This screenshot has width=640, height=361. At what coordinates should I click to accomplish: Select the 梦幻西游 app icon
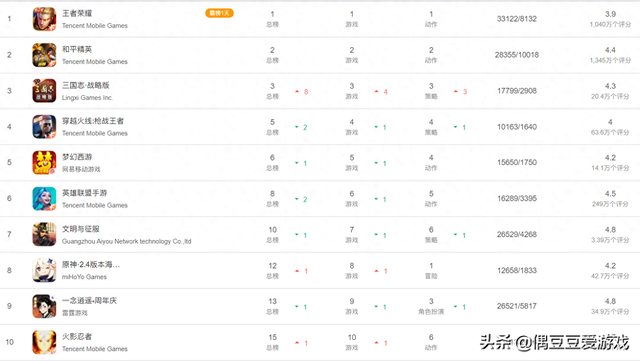(44, 162)
